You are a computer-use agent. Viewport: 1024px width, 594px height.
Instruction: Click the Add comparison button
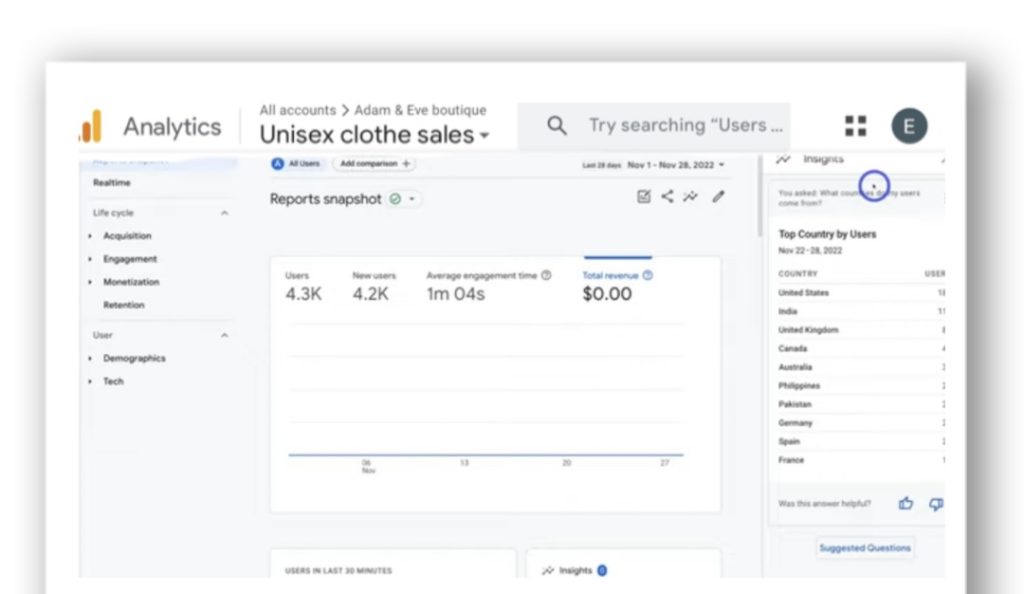click(374, 163)
